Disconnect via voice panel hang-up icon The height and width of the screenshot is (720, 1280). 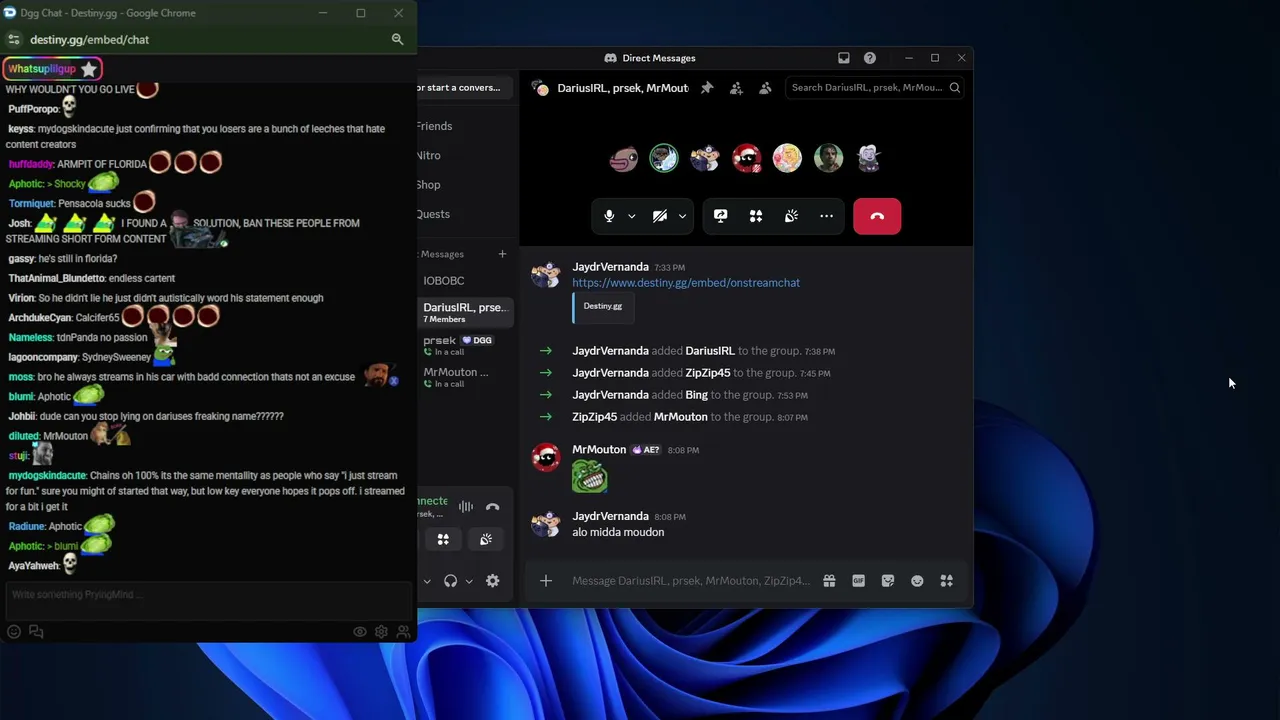coord(492,507)
